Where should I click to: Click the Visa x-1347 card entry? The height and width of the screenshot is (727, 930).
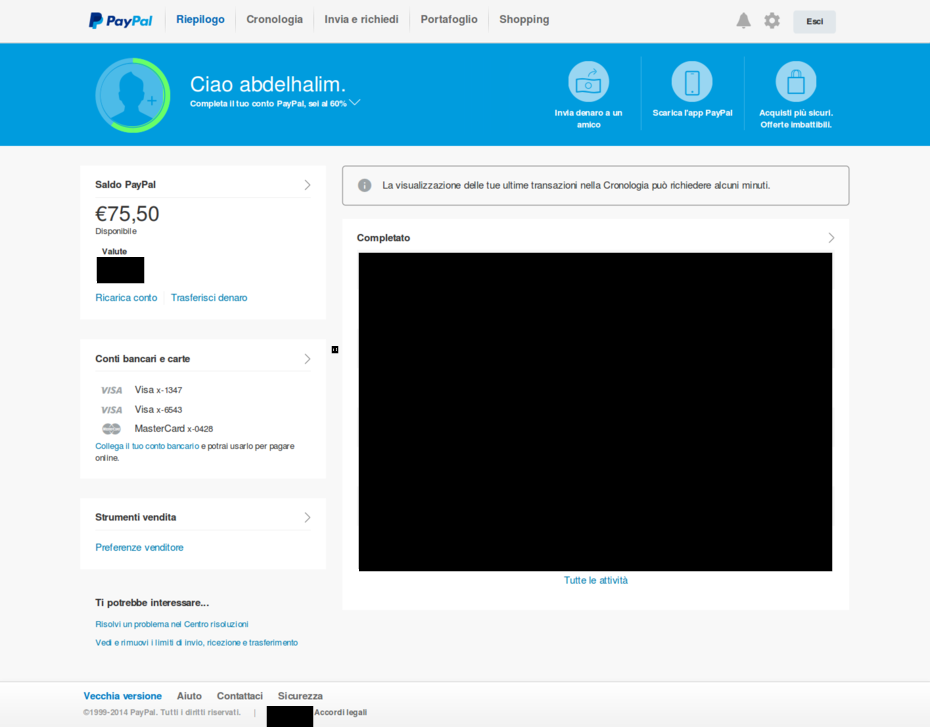158,390
